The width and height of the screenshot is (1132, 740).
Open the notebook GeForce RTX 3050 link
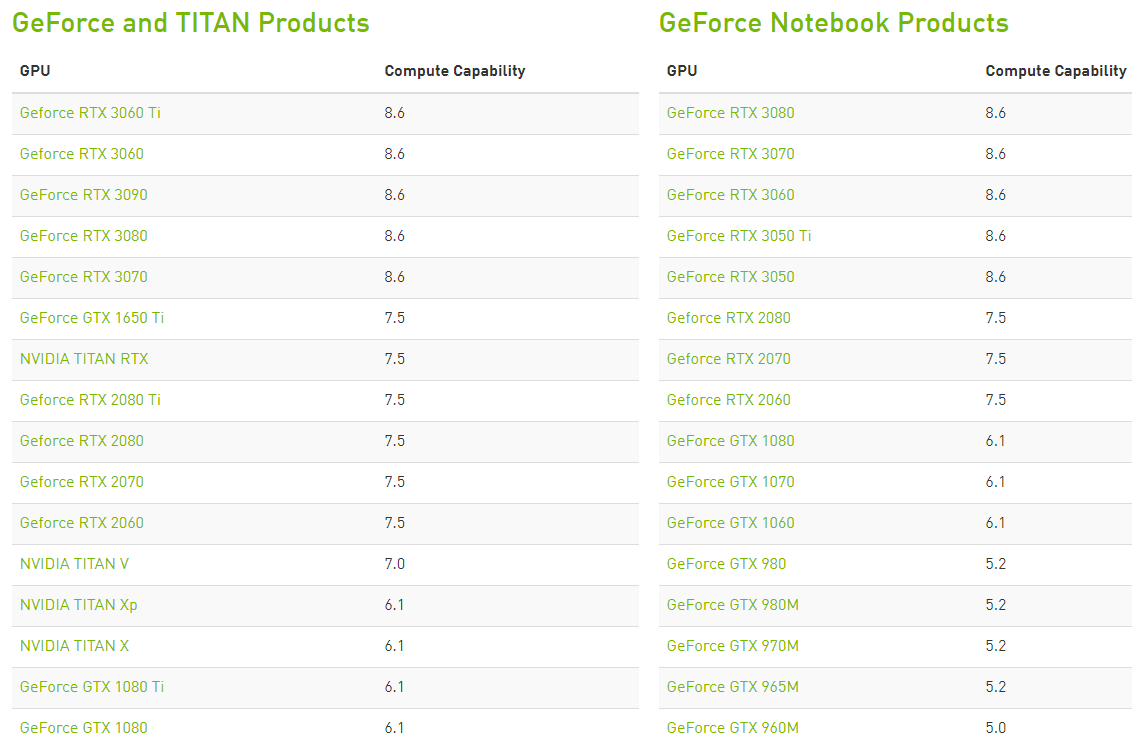(x=731, y=277)
